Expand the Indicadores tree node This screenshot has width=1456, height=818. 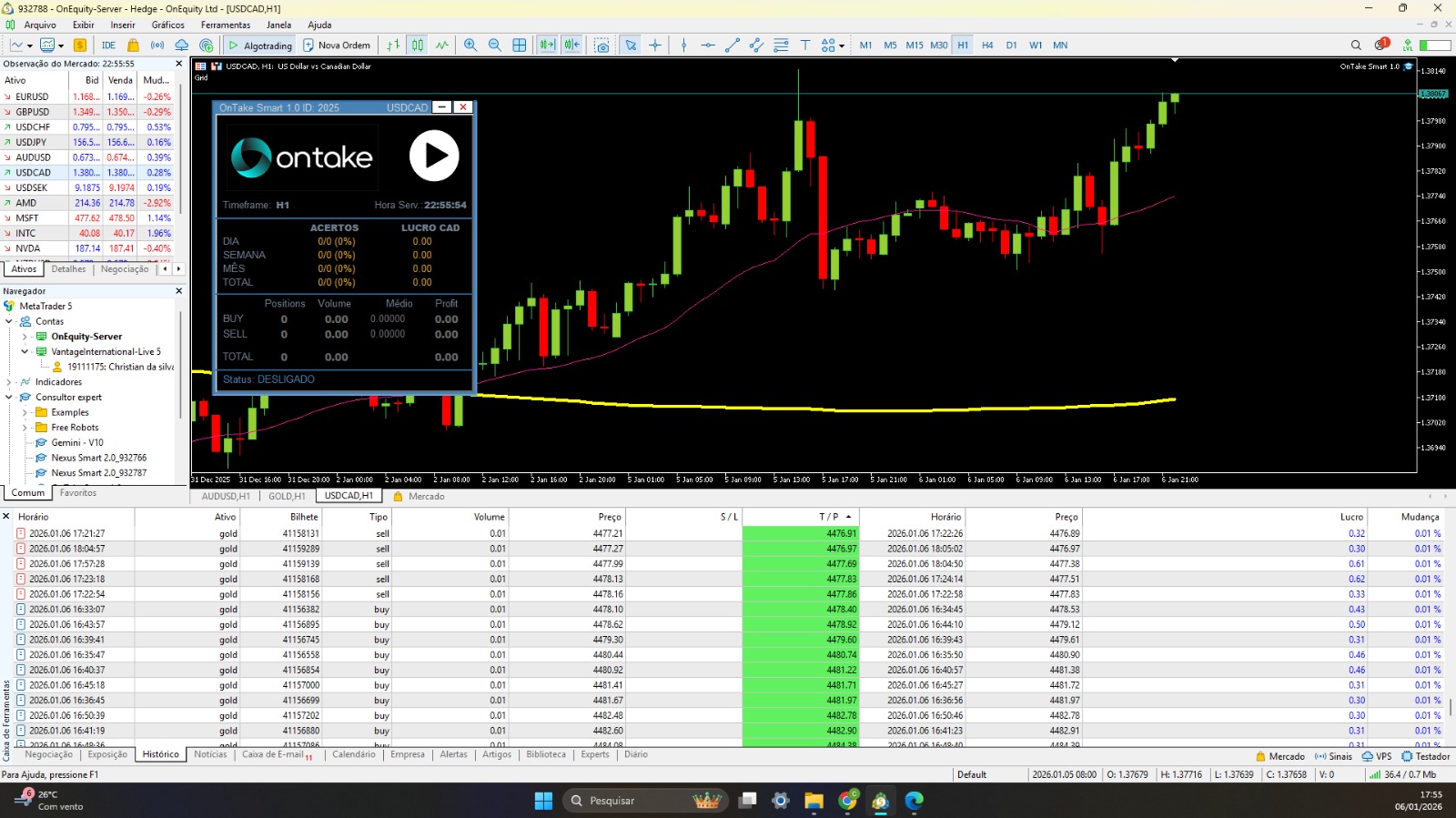[9, 382]
